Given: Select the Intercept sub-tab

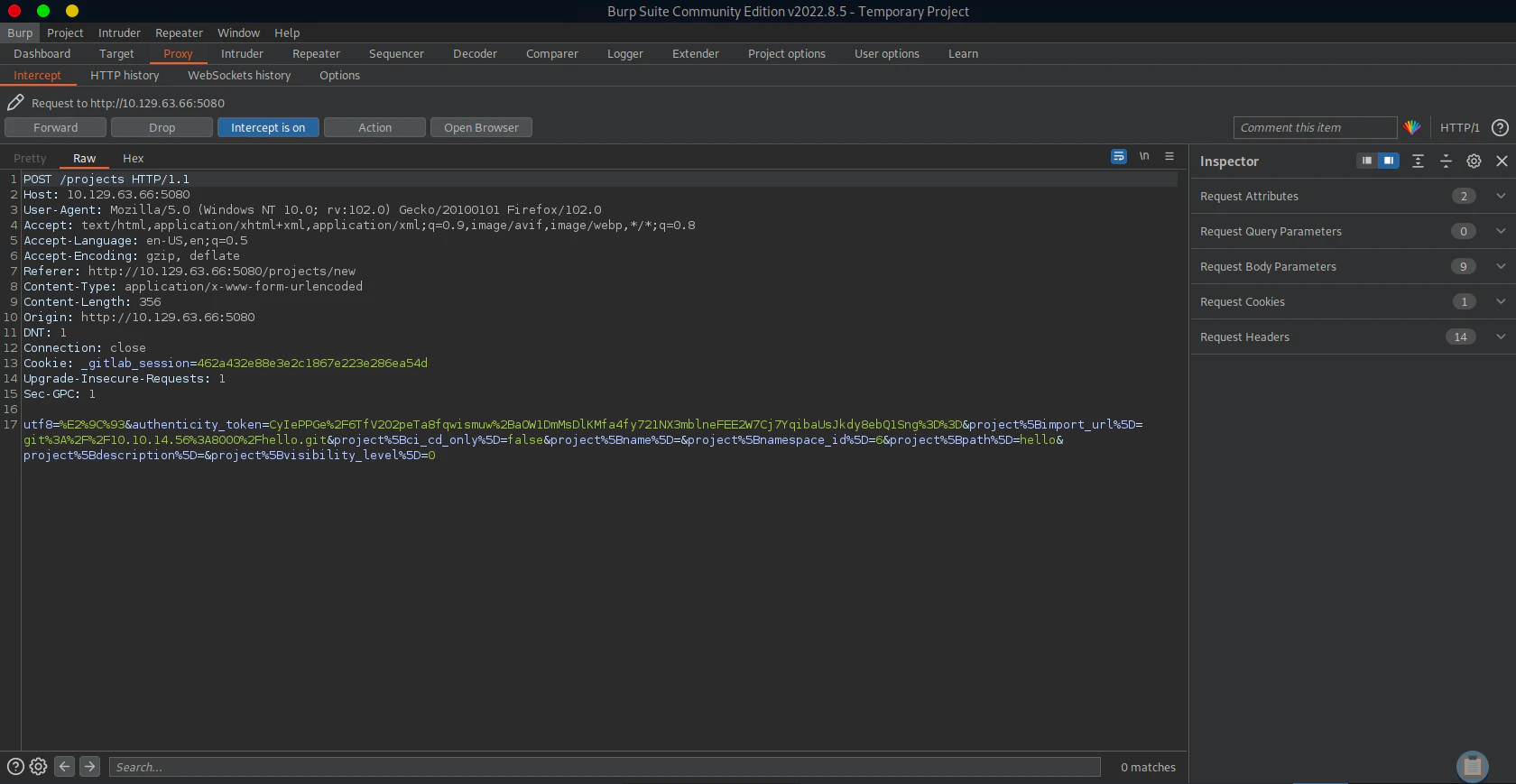Looking at the screenshot, I should click(x=37, y=75).
